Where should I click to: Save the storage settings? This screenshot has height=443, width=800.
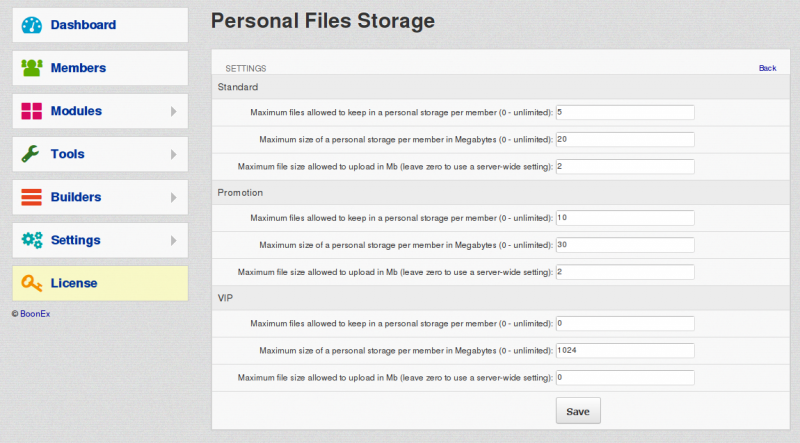pyautogui.click(x=578, y=411)
